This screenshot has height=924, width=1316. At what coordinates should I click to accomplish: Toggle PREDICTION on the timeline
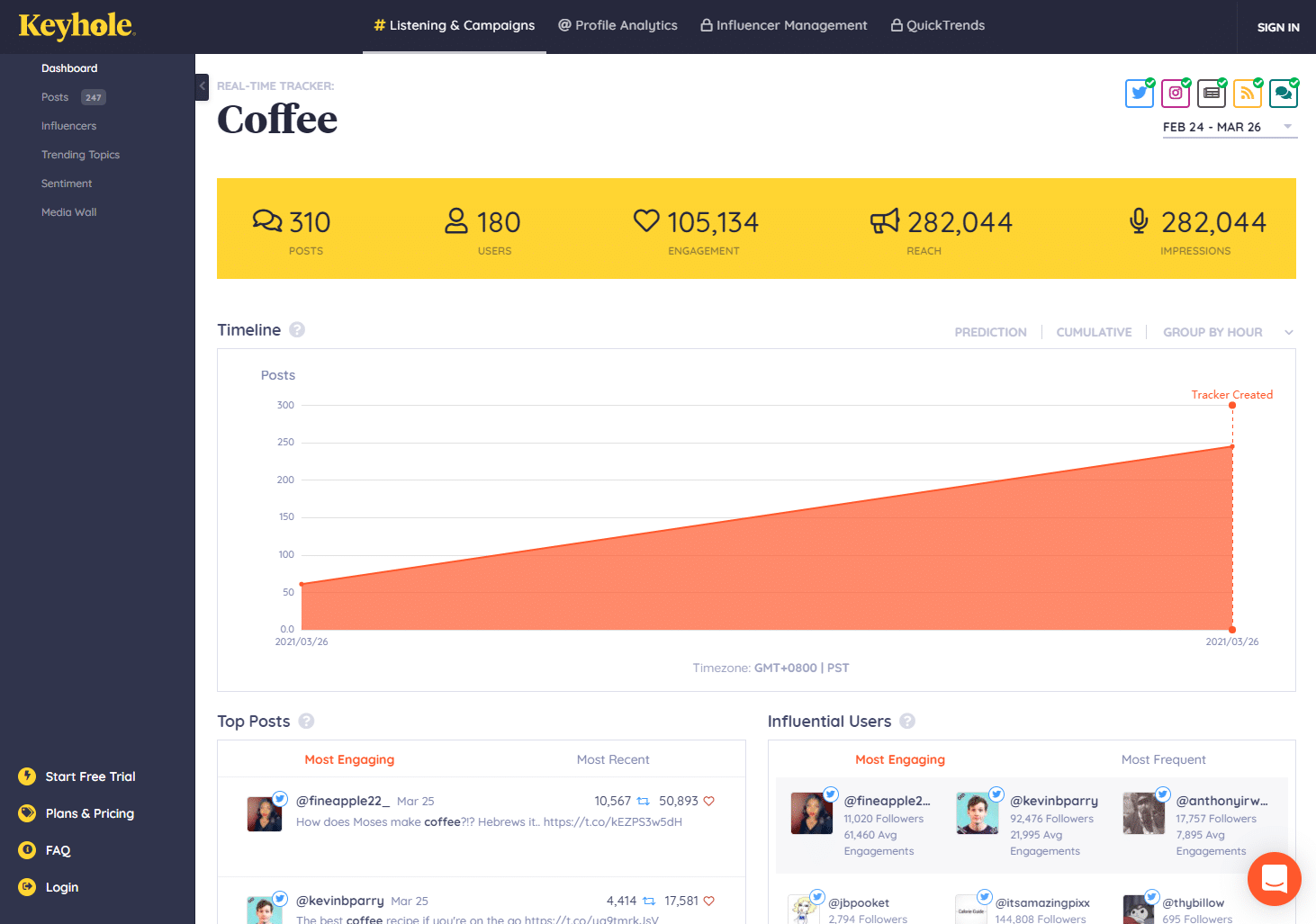tap(990, 332)
